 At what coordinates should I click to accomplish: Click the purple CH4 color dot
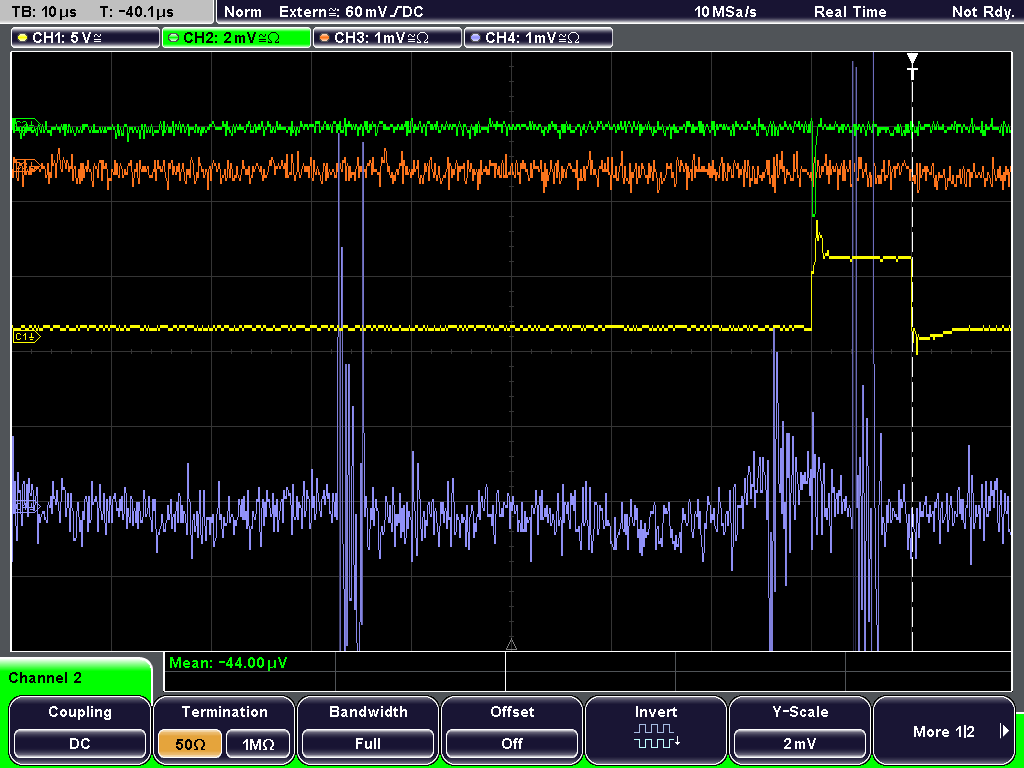(x=475, y=38)
